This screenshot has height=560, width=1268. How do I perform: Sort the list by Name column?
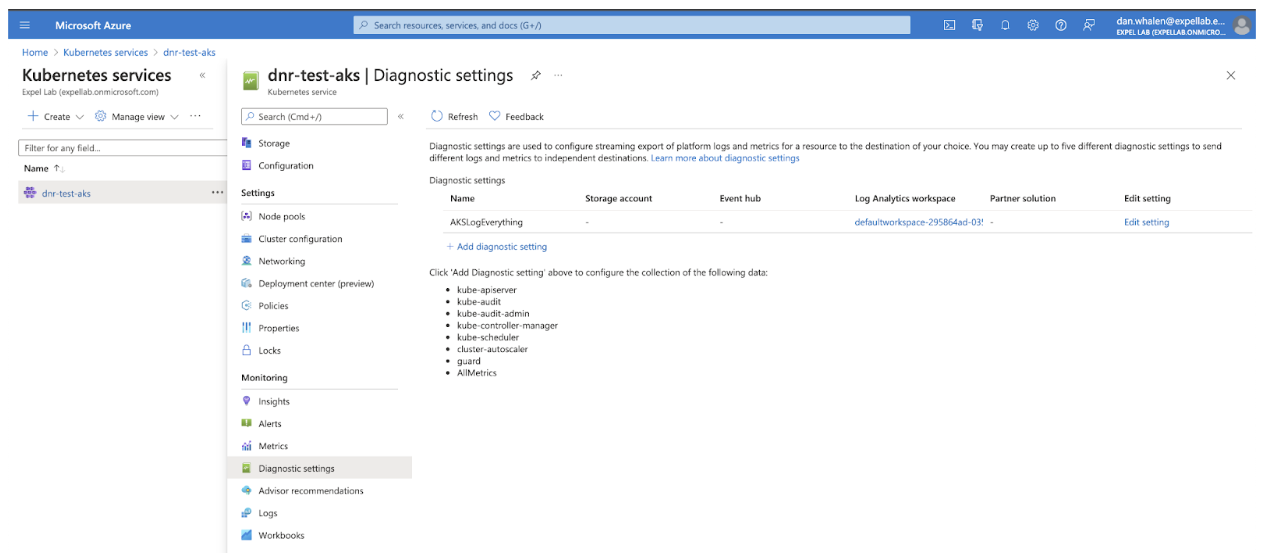(x=42, y=169)
